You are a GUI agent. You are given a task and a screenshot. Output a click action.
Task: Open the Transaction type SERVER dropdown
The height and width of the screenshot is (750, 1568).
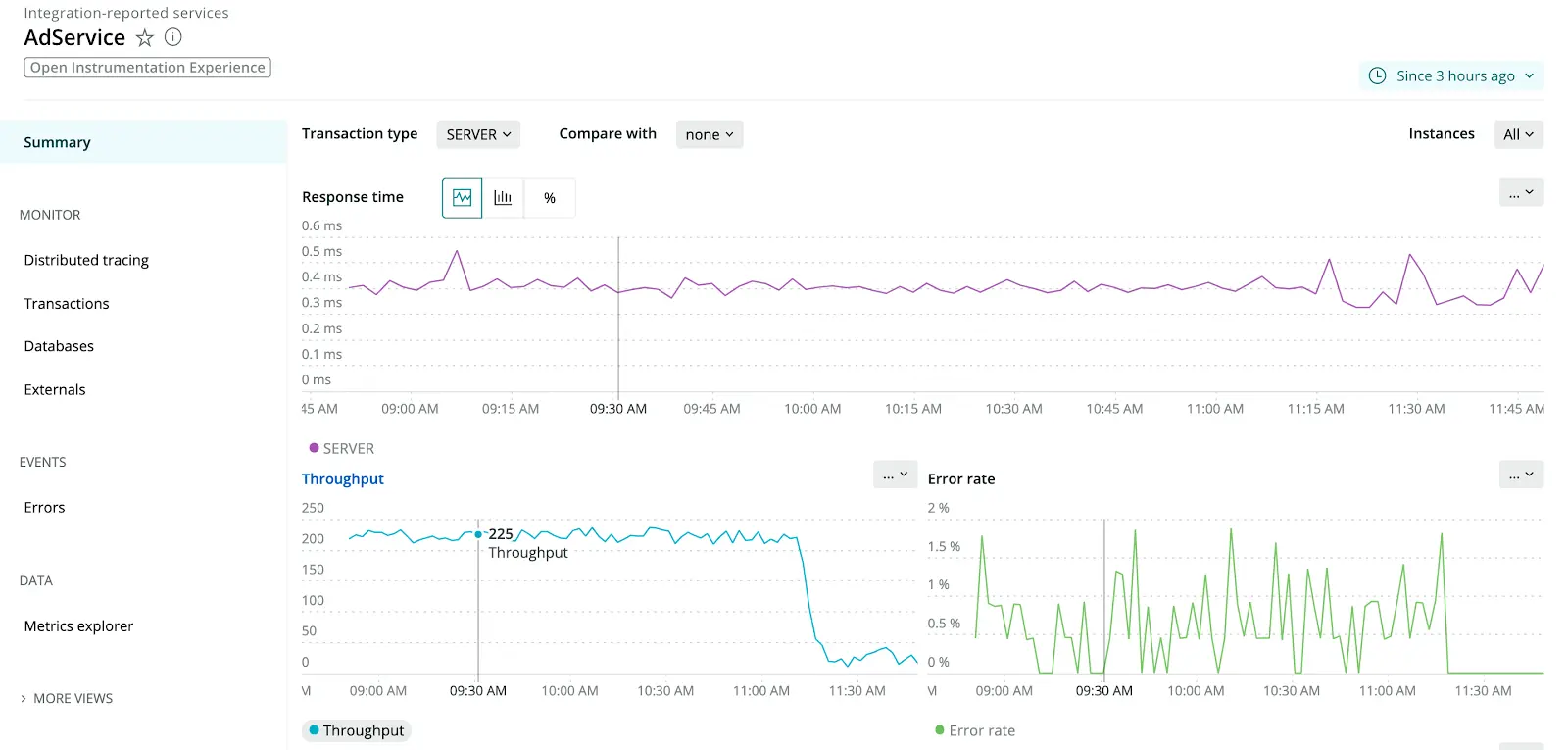click(x=478, y=134)
